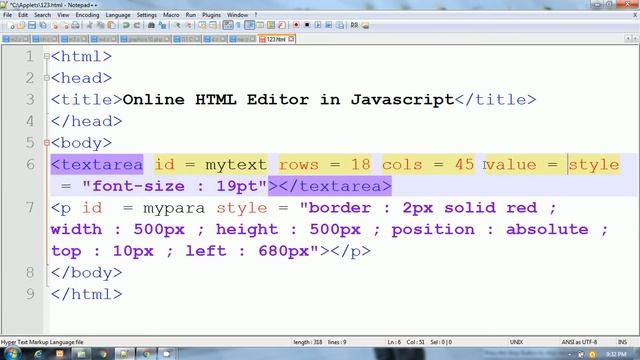
Task: Paste using the clipboard toolbar icon
Action: coord(111,25)
